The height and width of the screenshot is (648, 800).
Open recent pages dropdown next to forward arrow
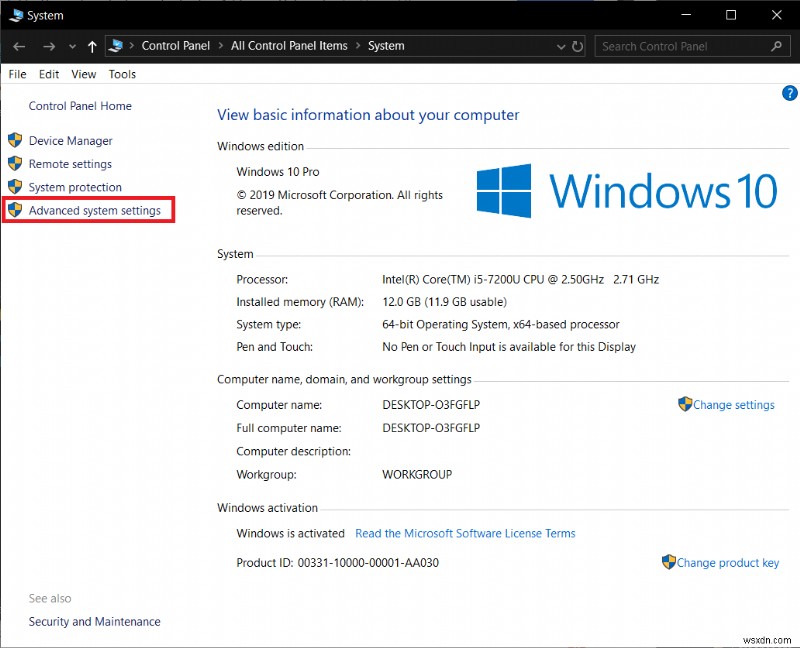[x=72, y=46]
